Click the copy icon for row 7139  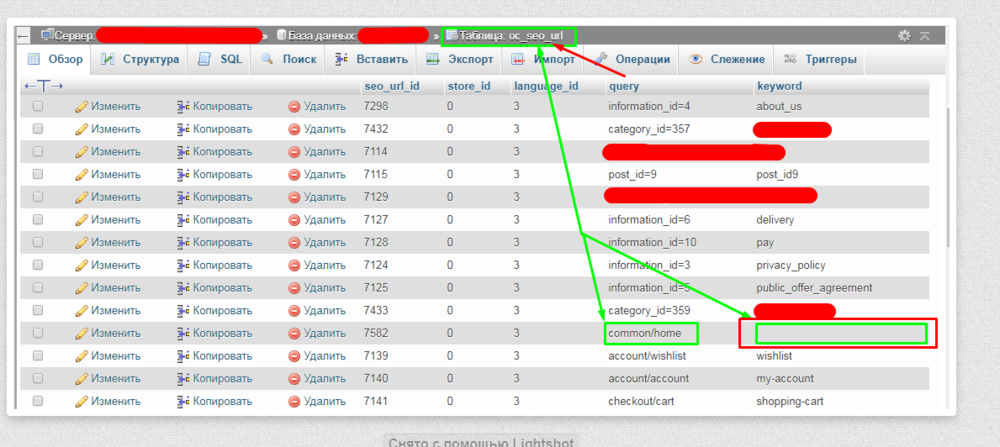[183, 356]
